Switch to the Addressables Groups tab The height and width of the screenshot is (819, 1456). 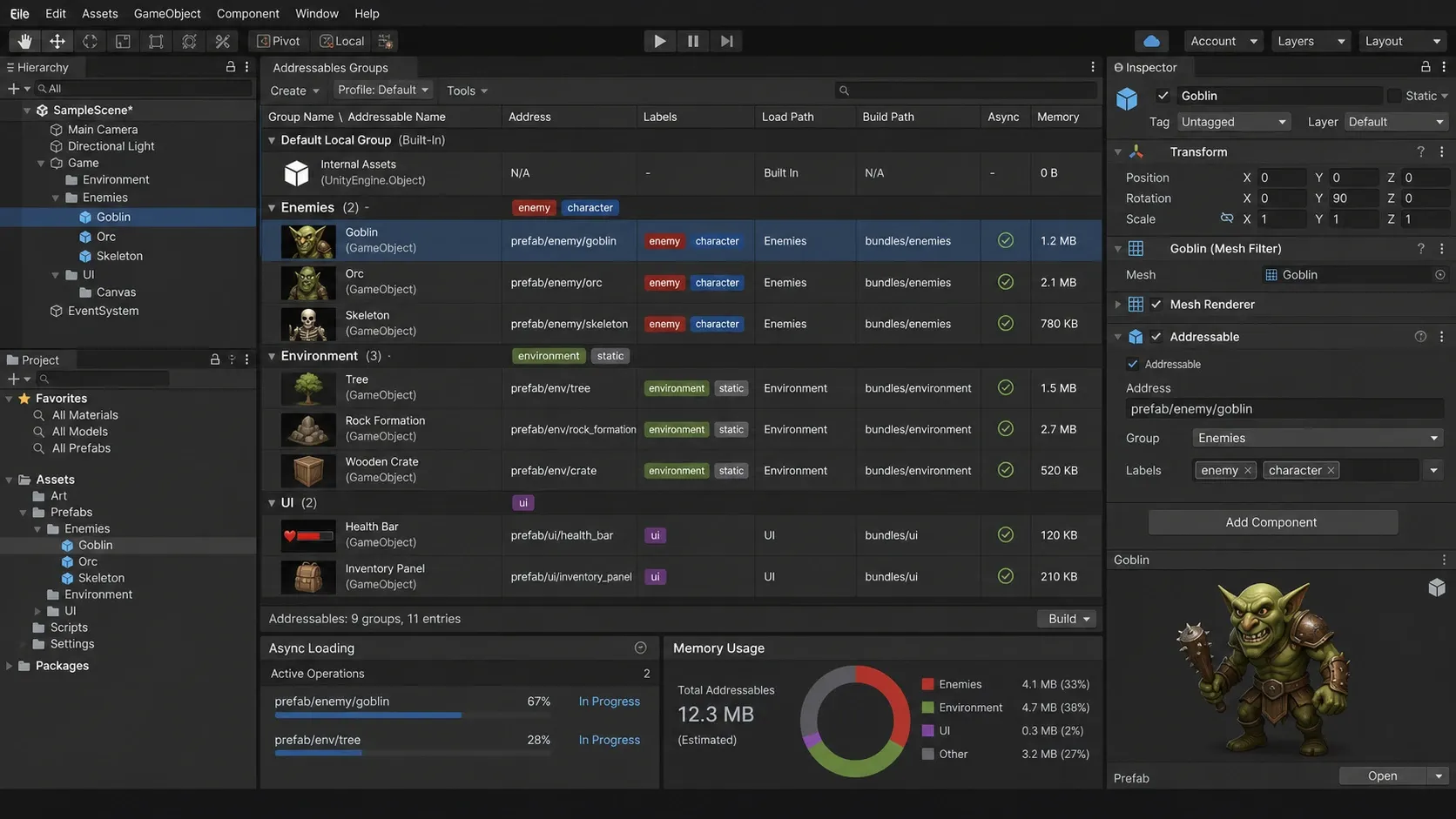[331, 68]
